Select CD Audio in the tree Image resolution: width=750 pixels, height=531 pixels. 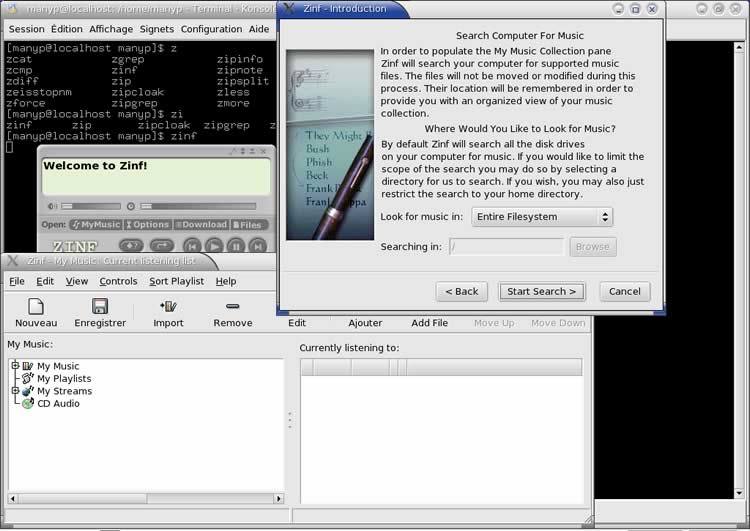pyautogui.click(x=58, y=403)
